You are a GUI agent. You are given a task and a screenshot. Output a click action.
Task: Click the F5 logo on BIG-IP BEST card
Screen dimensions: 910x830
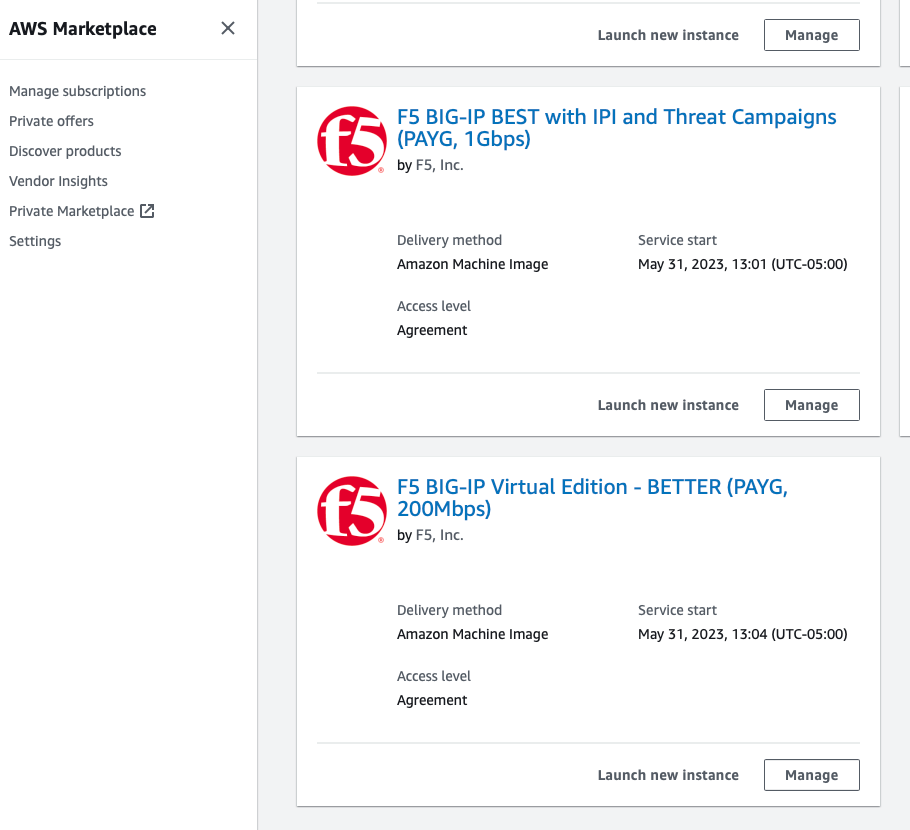pyautogui.click(x=351, y=141)
